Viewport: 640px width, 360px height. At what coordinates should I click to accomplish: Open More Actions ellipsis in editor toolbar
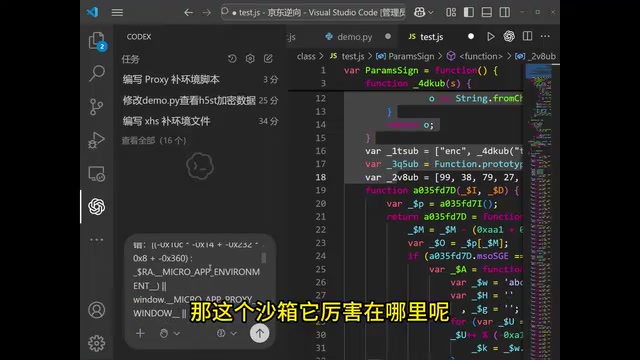tap(545, 36)
